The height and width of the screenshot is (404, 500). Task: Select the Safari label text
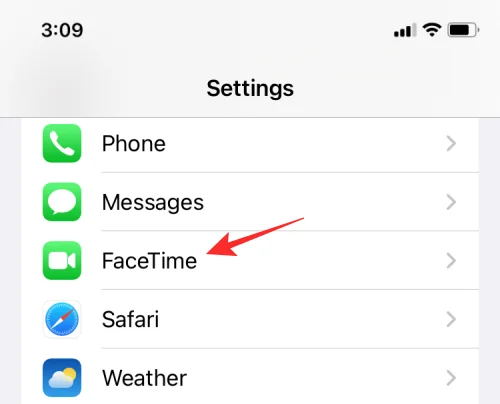tap(130, 319)
